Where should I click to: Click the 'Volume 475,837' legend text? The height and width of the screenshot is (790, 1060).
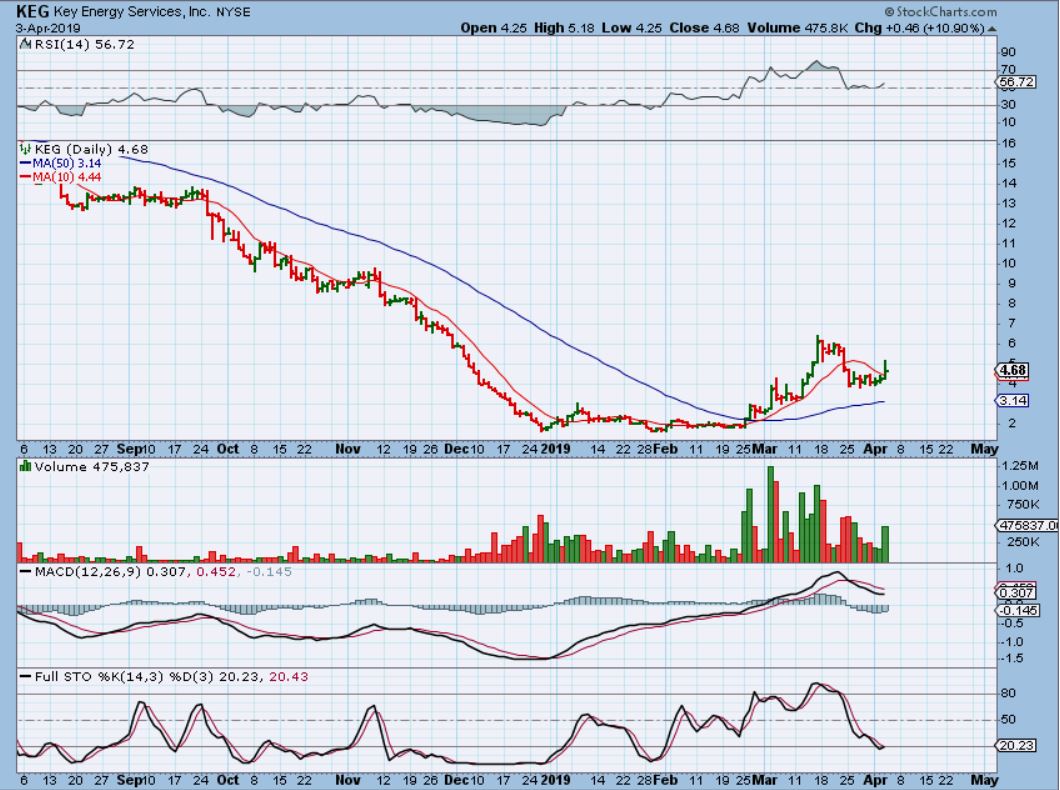pos(92,467)
